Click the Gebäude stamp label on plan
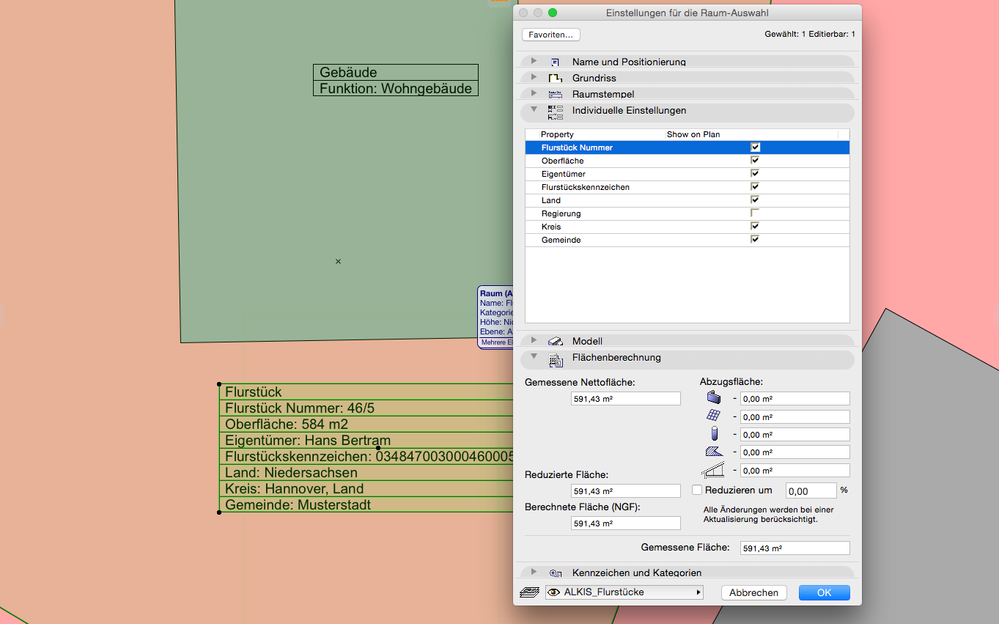 pyautogui.click(x=348, y=72)
